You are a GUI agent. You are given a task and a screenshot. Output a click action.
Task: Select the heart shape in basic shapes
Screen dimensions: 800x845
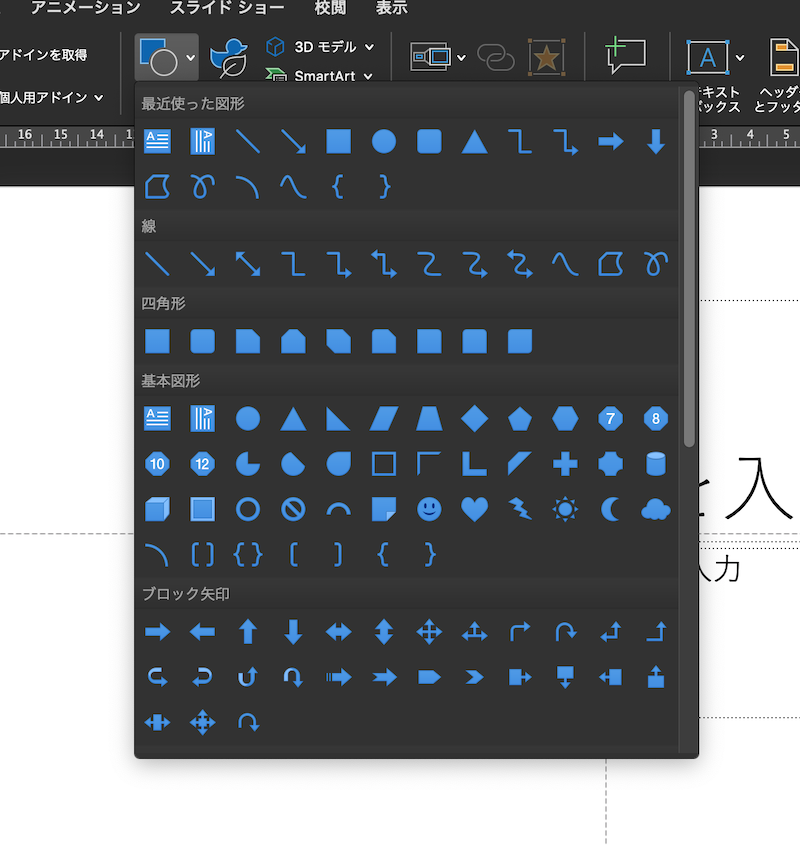474,510
